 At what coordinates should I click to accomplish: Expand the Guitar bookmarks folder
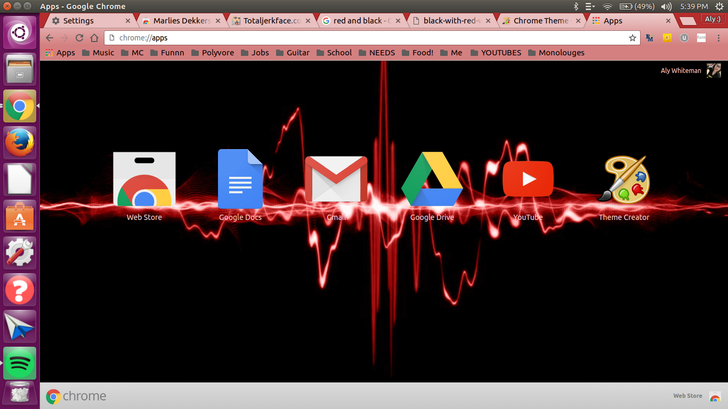(x=292, y=53)
